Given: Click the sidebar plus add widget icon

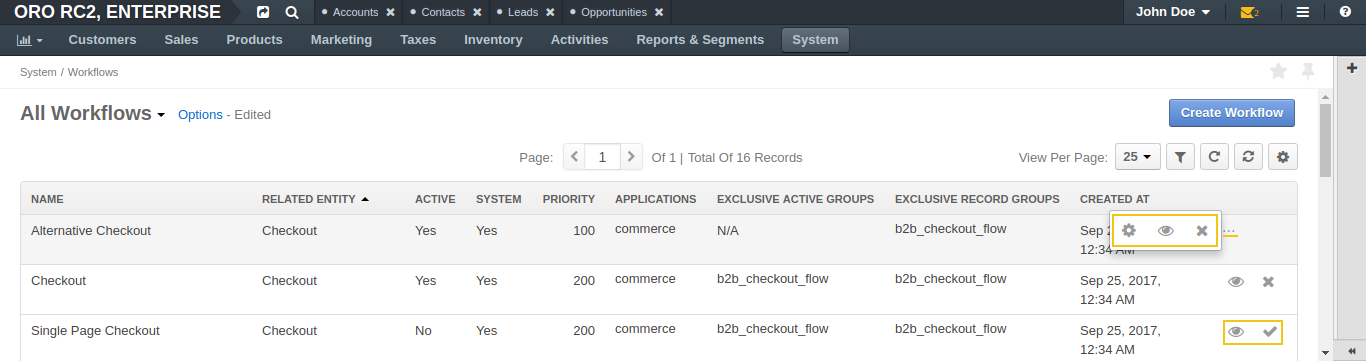Looking at the screenshot, I should pyautogui.click(x=1352, y=67).
